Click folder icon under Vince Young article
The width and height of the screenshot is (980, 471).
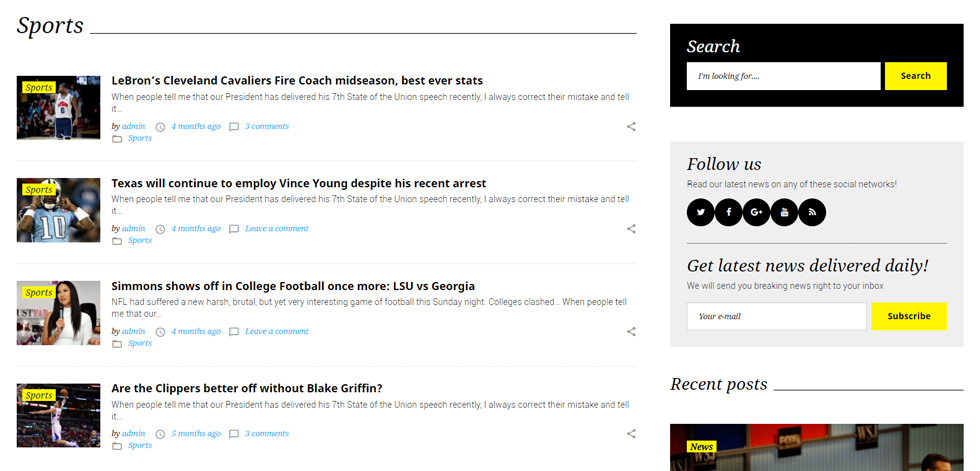(116, 241)
